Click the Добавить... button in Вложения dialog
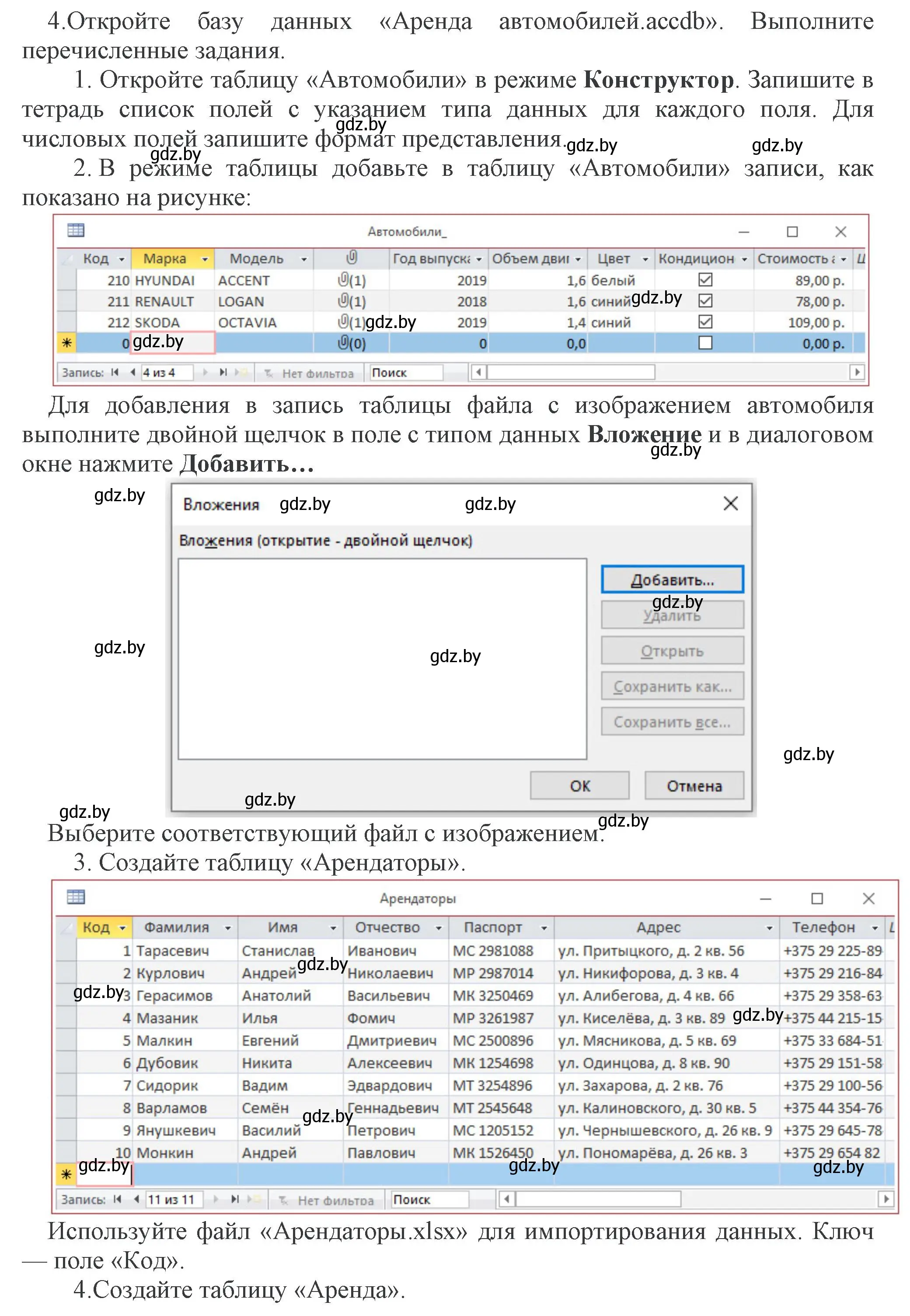 point(672,579)
